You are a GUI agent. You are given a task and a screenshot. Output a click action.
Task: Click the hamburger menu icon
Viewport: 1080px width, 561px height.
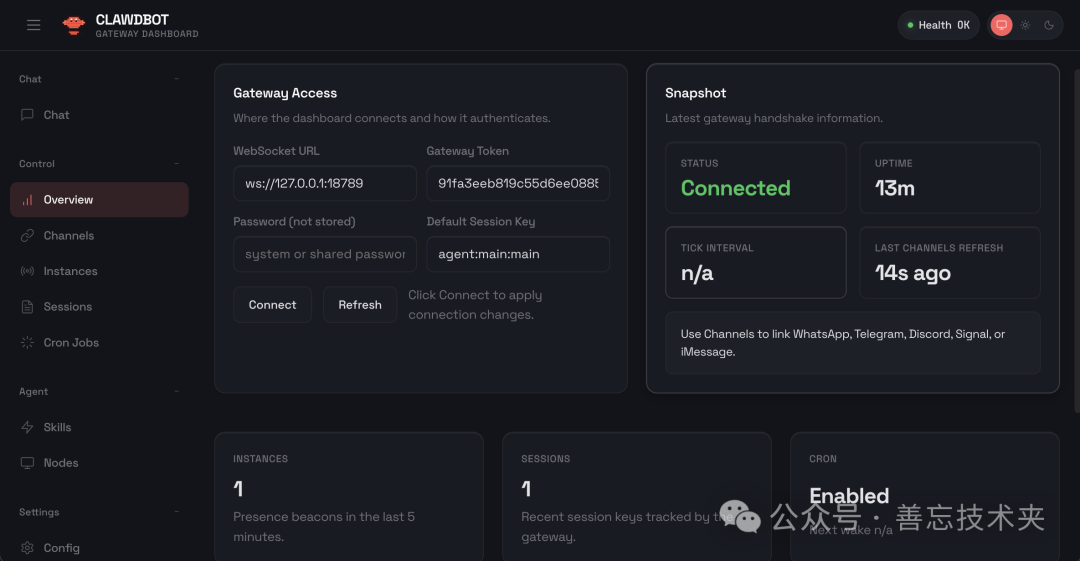[34, 25]
